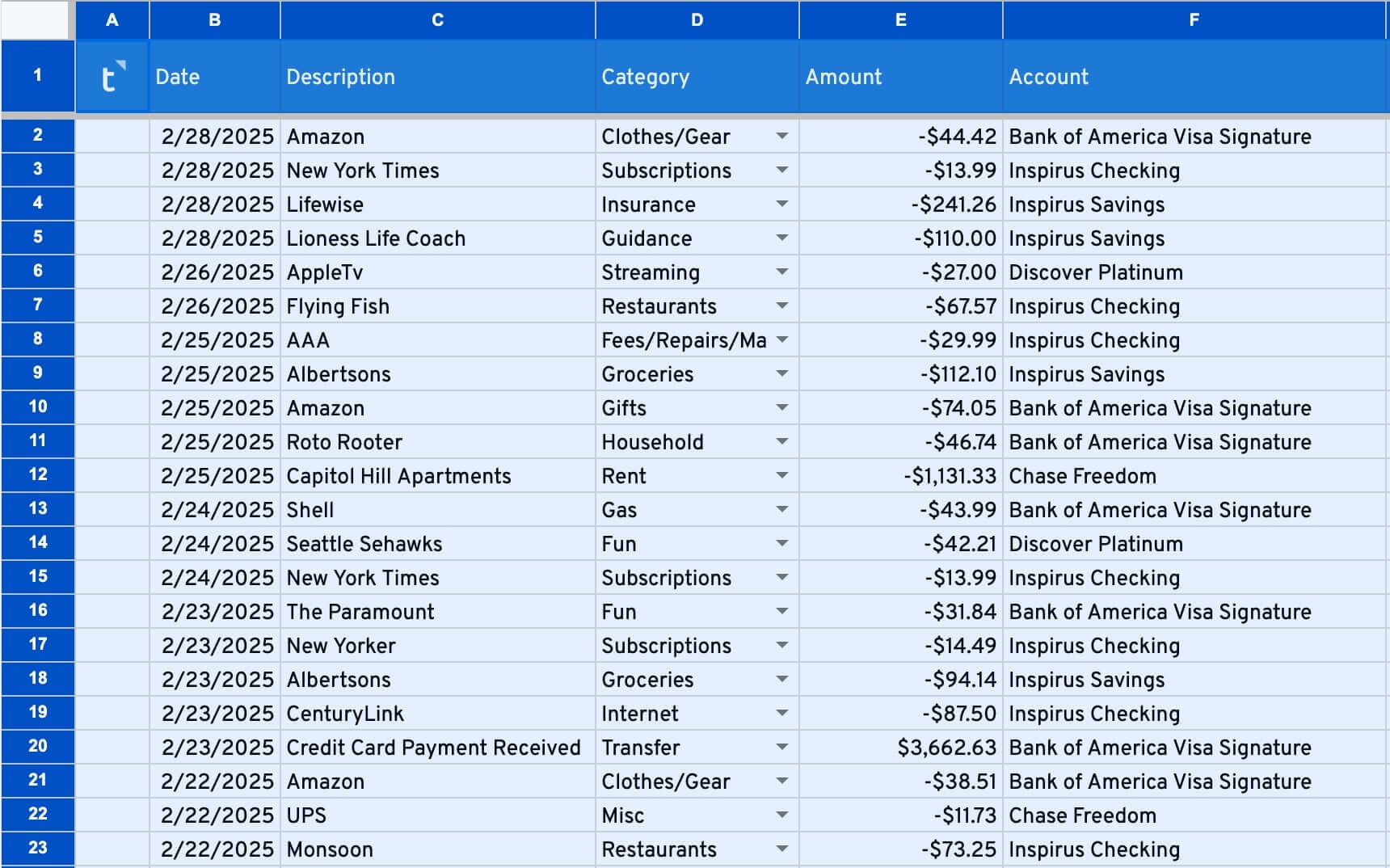Click Chase Freedom account in UPS row
Screen dimensions: 1390x868
(1194, 815)
